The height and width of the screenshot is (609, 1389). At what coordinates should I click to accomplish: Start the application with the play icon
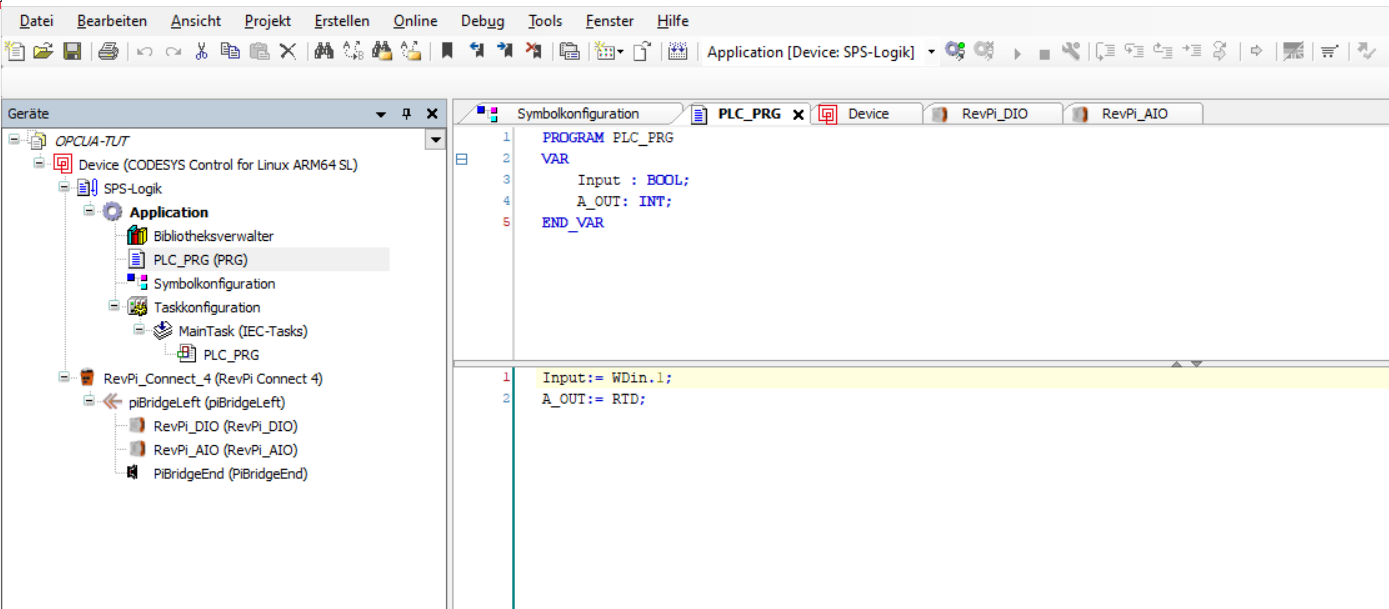pyautogui.click(x=1017, y=51)
